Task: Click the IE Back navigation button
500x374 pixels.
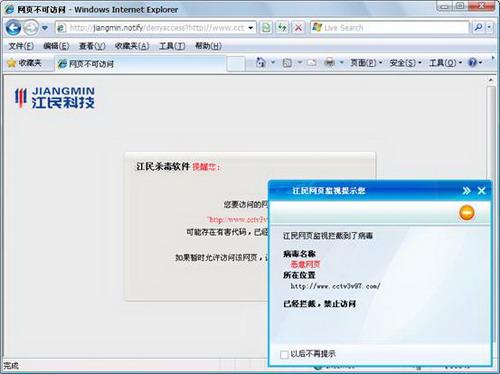Action: [x=13, y=28]
